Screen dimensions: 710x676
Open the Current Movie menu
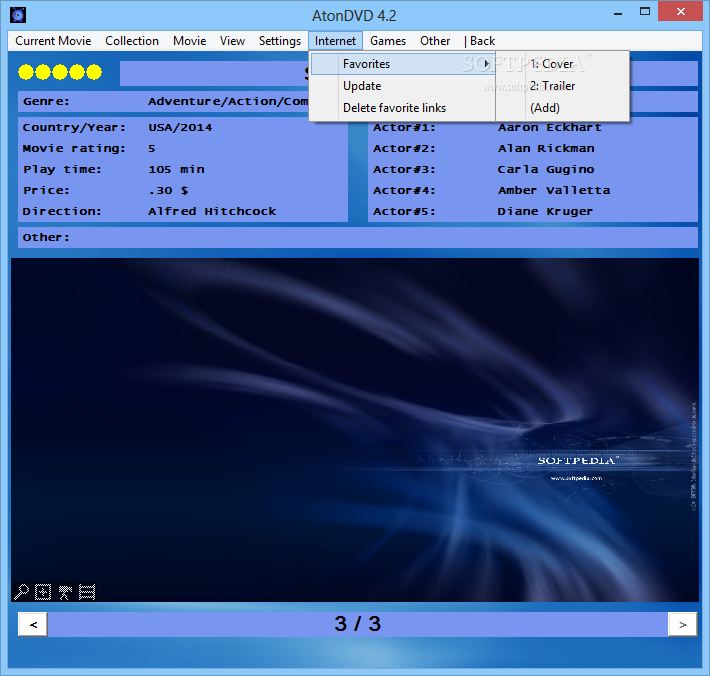(x=53, y=41)
